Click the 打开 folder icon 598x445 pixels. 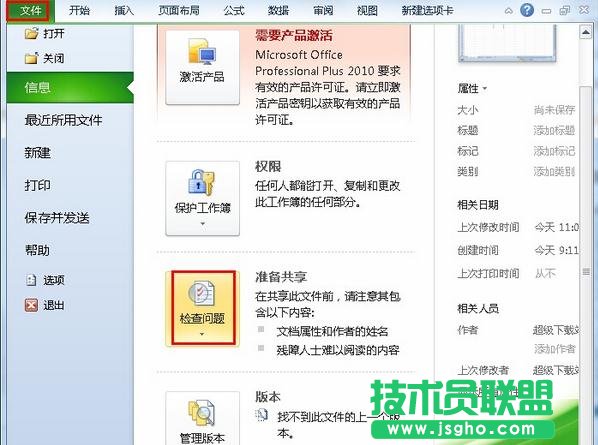(32, 34)
